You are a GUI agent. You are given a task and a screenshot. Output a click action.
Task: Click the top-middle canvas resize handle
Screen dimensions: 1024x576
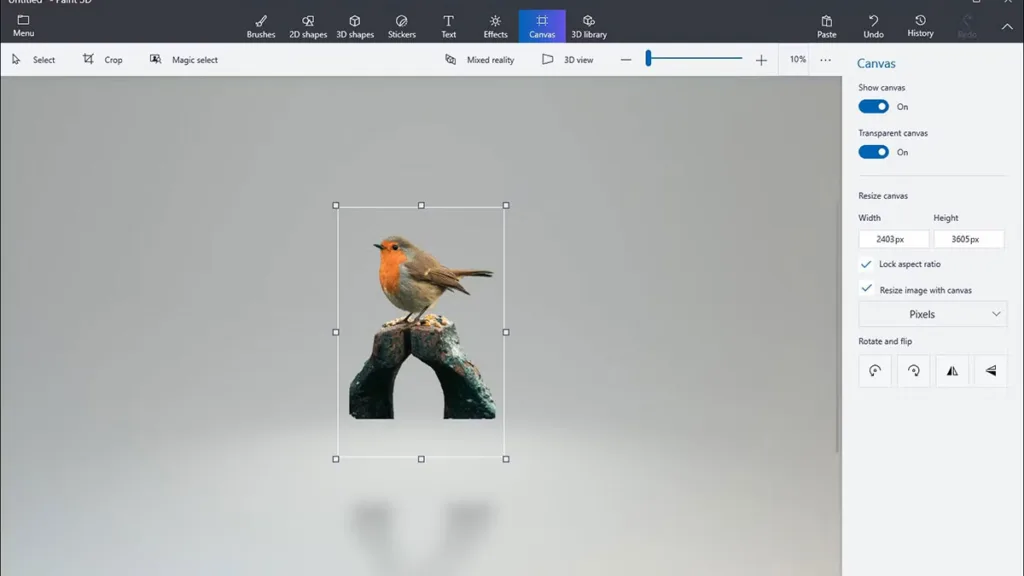click(x=421, y=205)
